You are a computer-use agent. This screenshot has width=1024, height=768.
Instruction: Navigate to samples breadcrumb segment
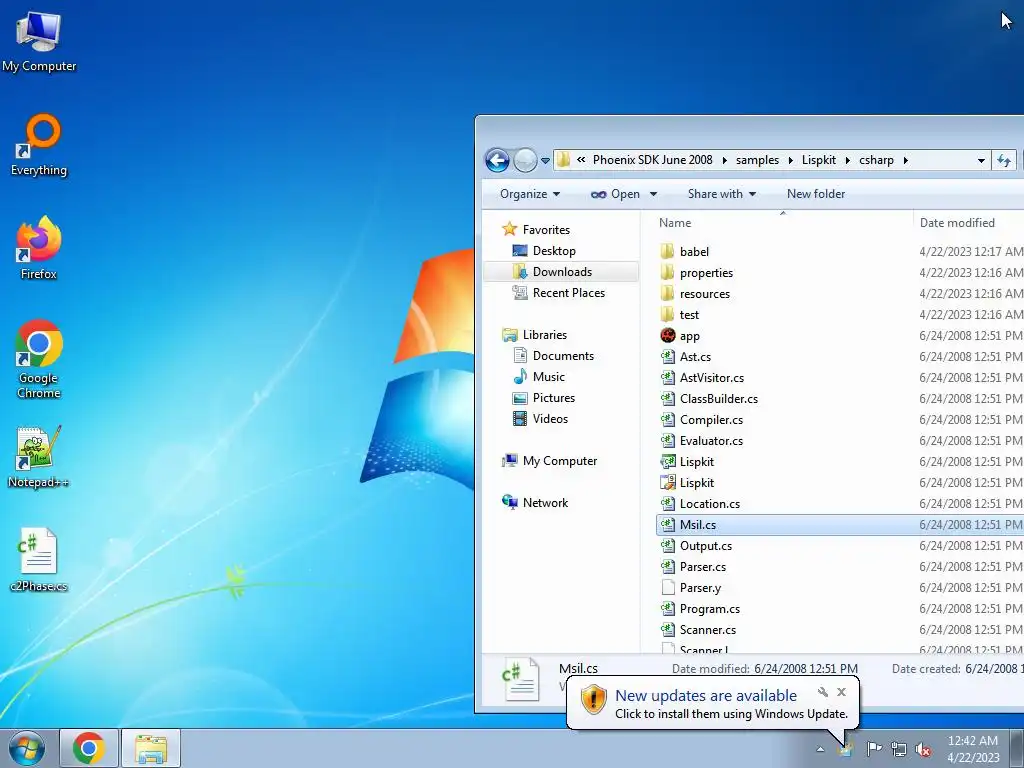pyautogui.click(x=757, y=160)
